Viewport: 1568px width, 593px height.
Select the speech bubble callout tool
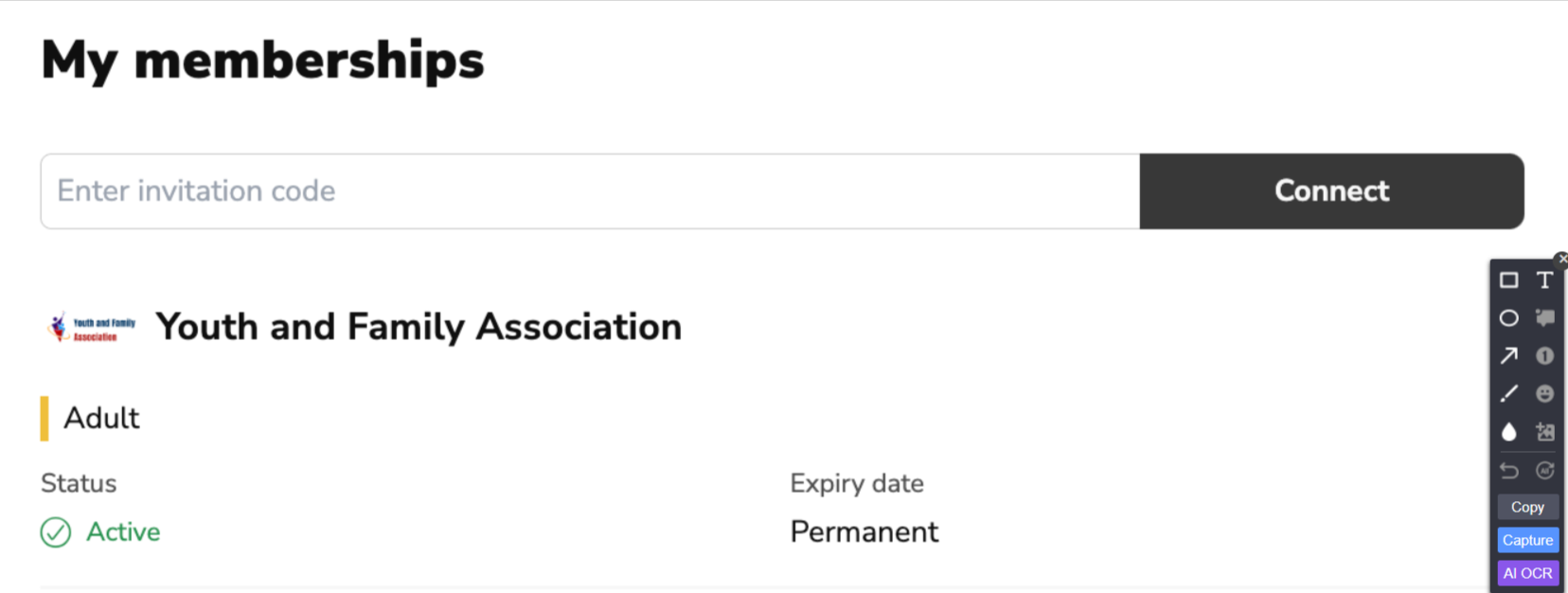pos(1544,318)
